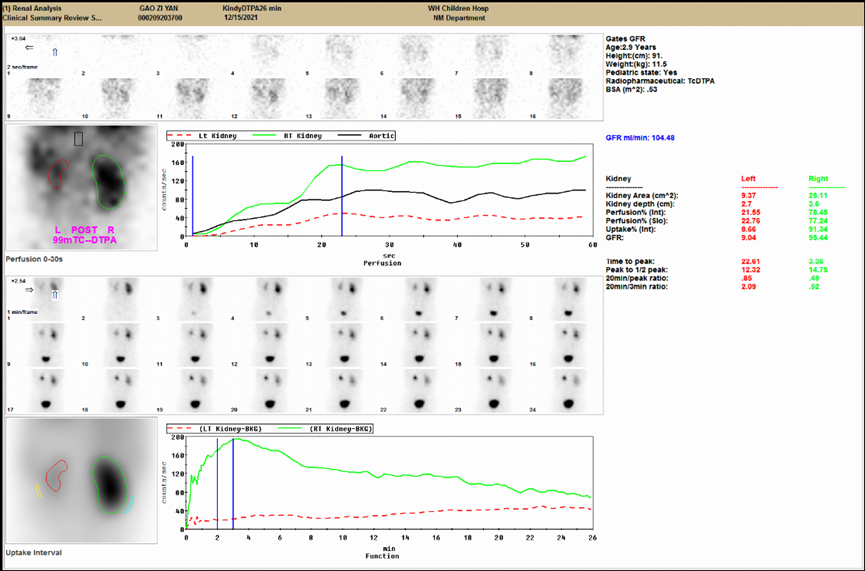Screen dimensions: 865x571
Task: Click the 'WH Children Hosp' header text
Action: point(458,9)
